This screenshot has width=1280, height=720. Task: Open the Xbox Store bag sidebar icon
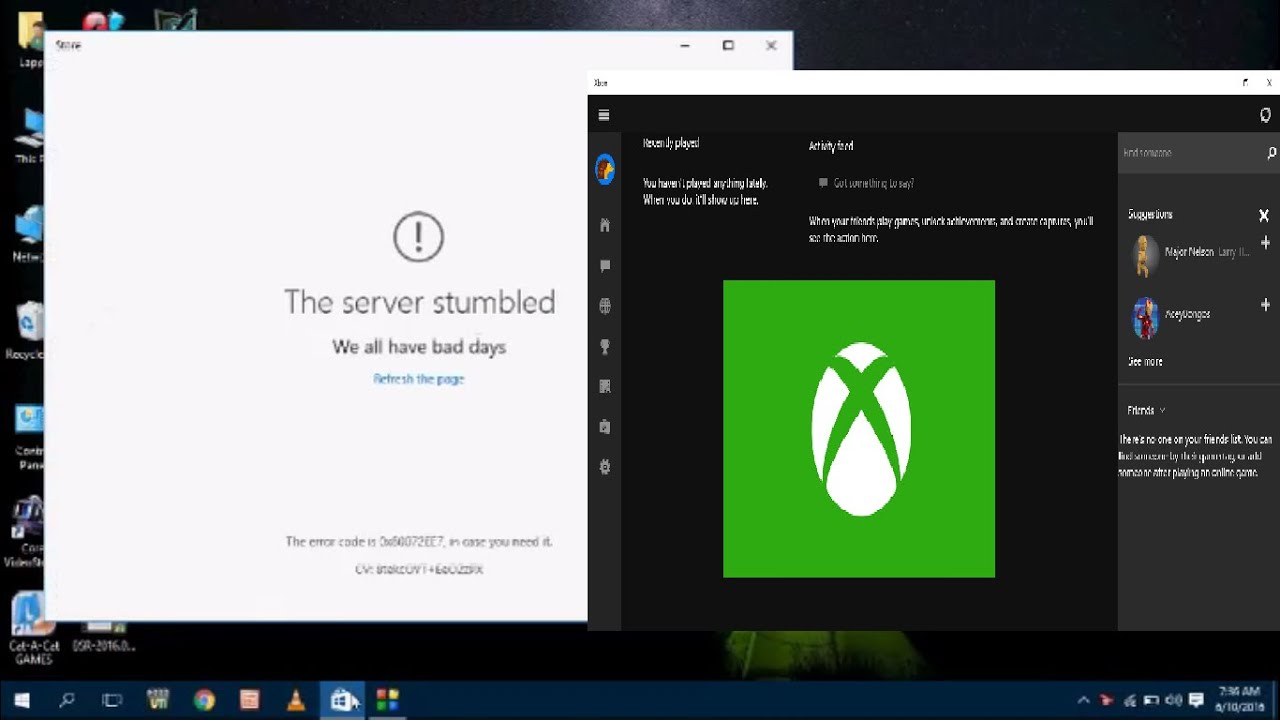pos(604,426)
